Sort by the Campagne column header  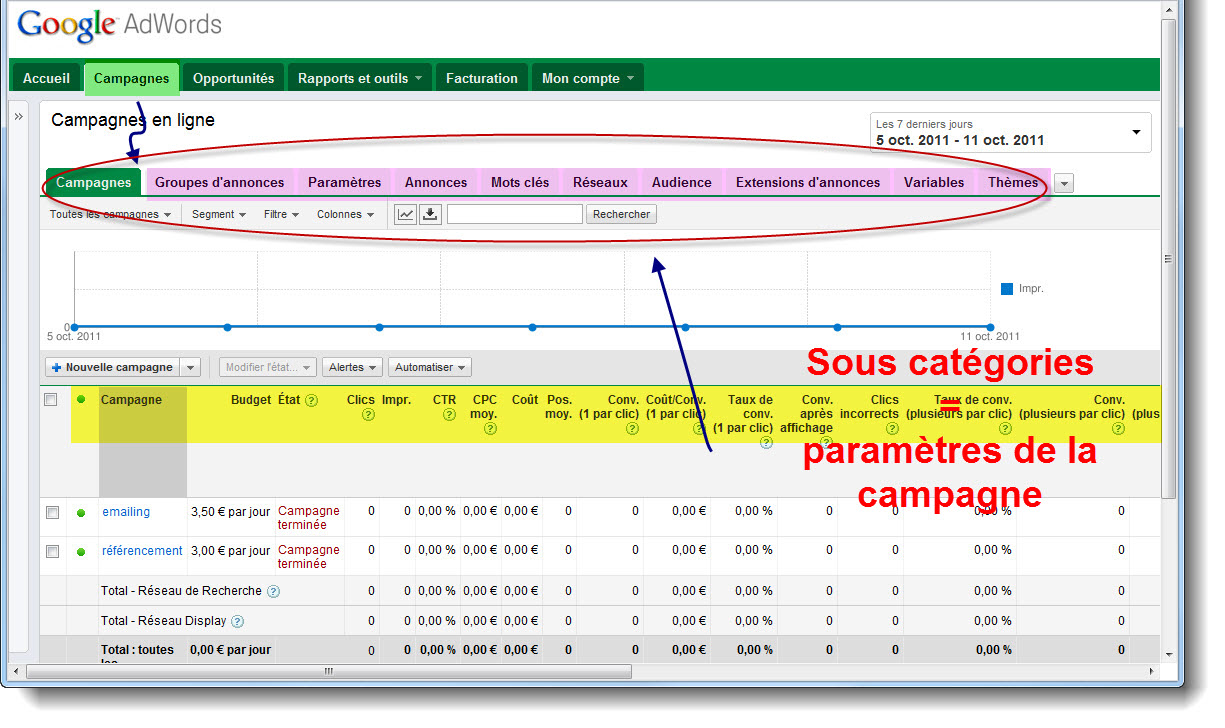click(x=131, y=400)
